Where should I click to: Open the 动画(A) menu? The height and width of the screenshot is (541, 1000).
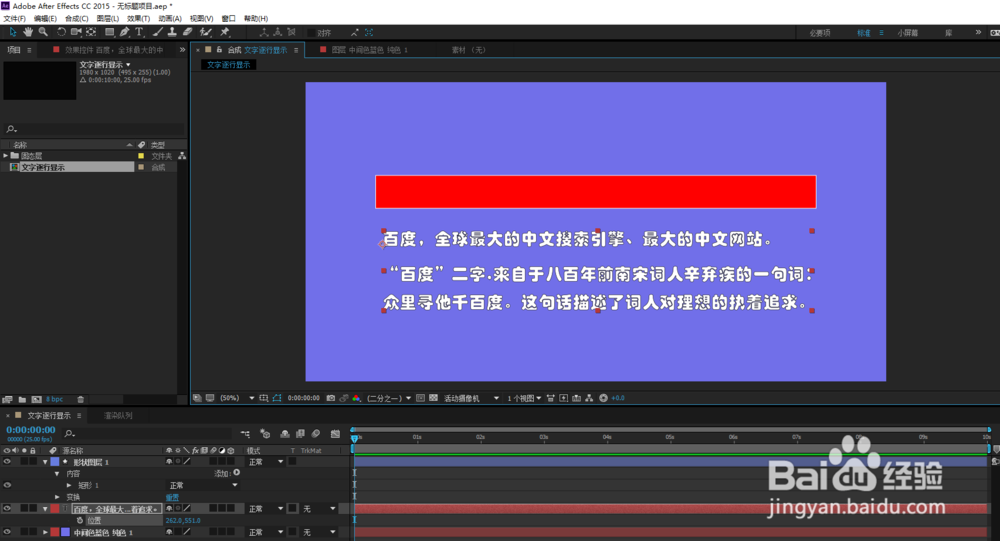170,19
